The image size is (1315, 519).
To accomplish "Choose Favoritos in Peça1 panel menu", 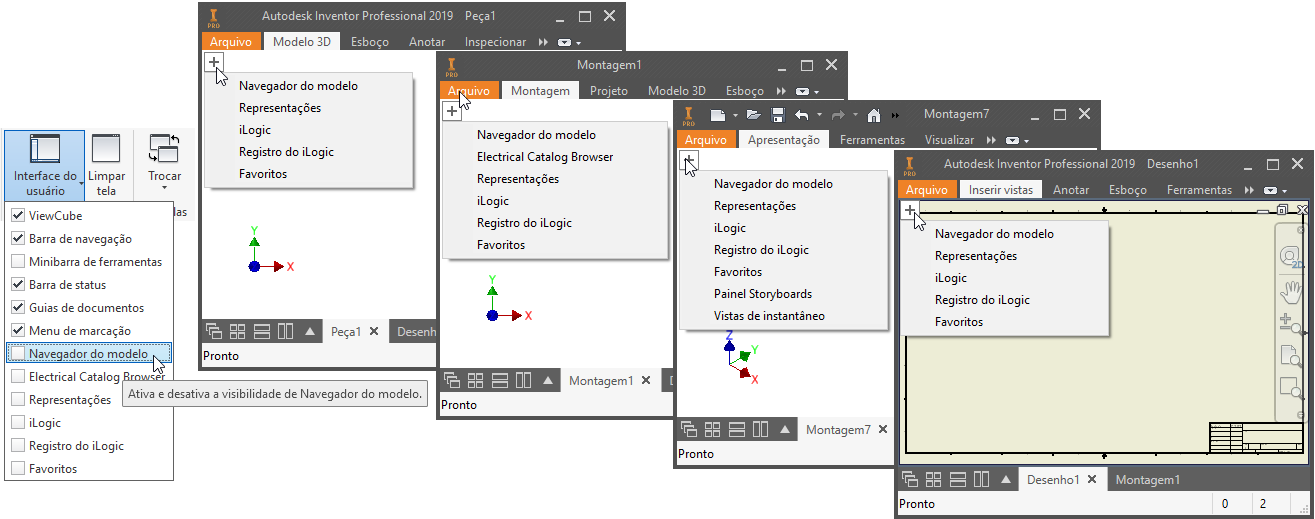I will [263, 174].
